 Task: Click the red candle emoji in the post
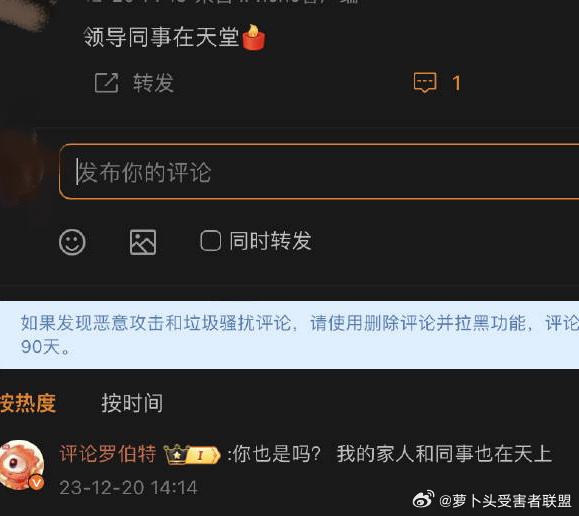[x=254, y=37]
